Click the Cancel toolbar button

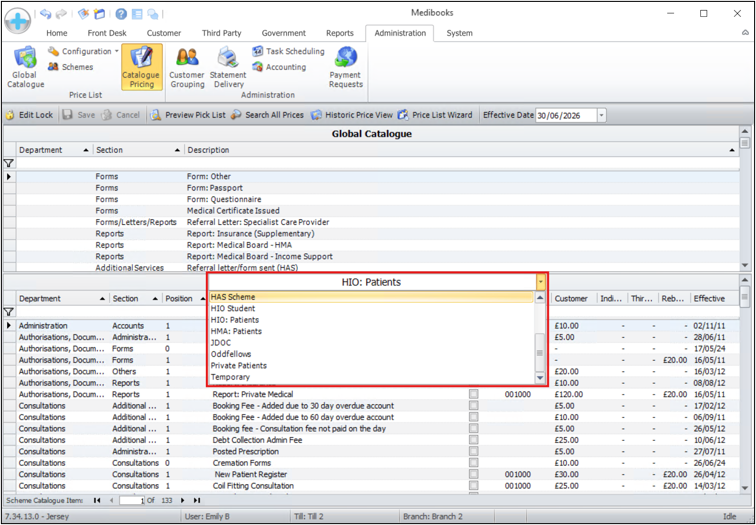pos(121,115)
